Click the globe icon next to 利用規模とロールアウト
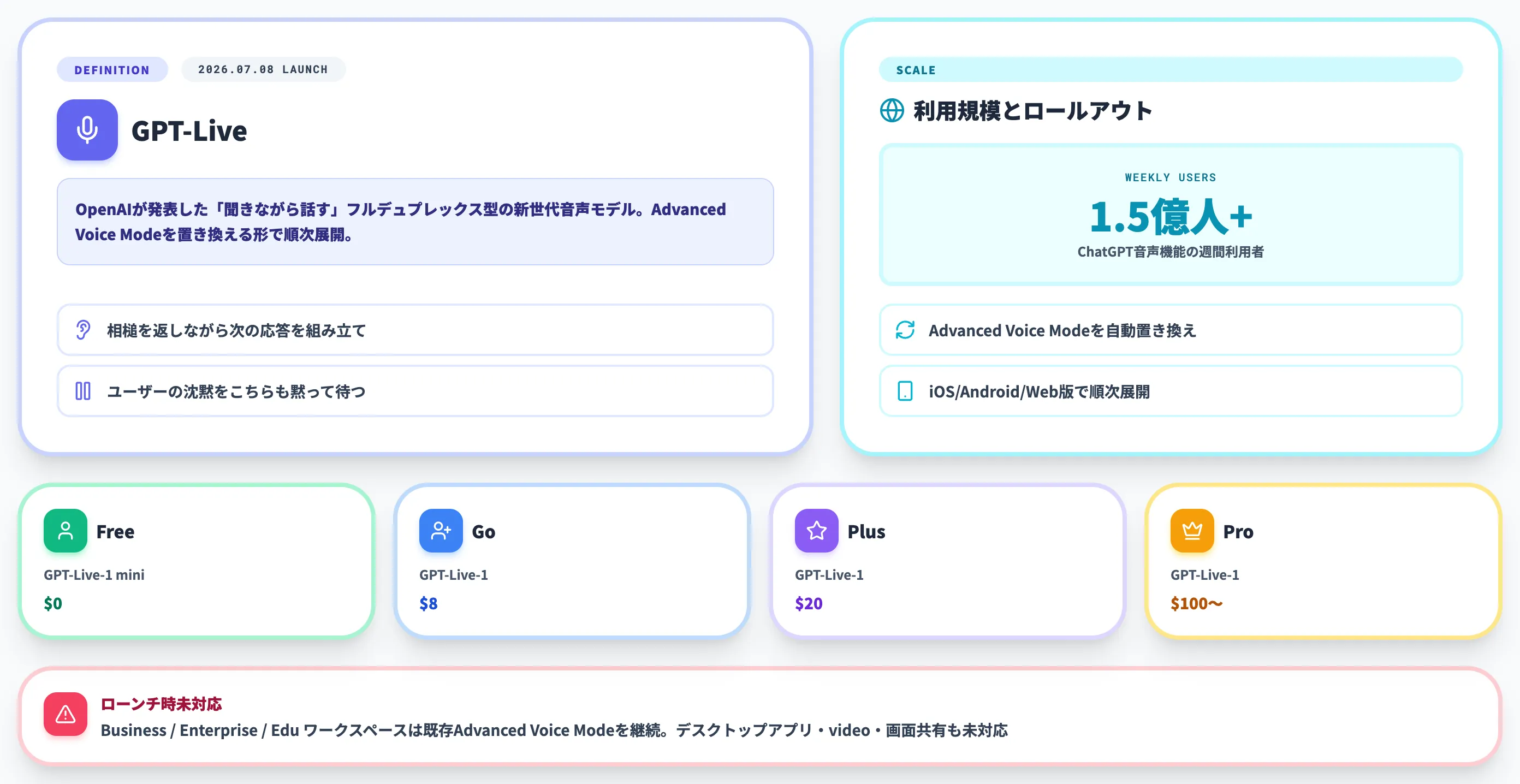This screenshot has height=784, width=1520. coord(892,110)
